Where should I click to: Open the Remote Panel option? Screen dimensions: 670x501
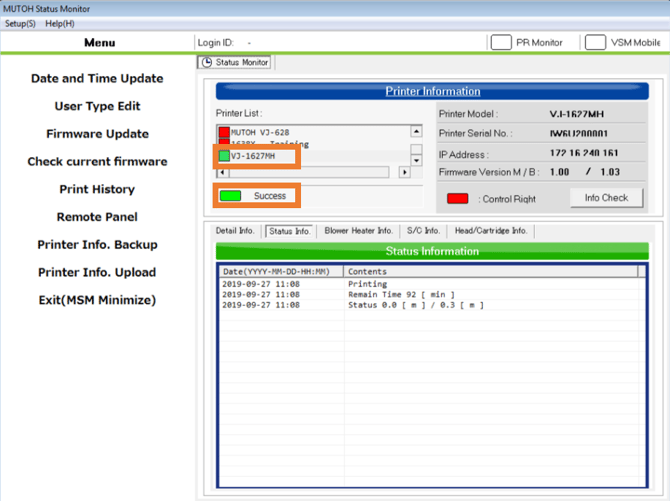(x=97, y=217)
